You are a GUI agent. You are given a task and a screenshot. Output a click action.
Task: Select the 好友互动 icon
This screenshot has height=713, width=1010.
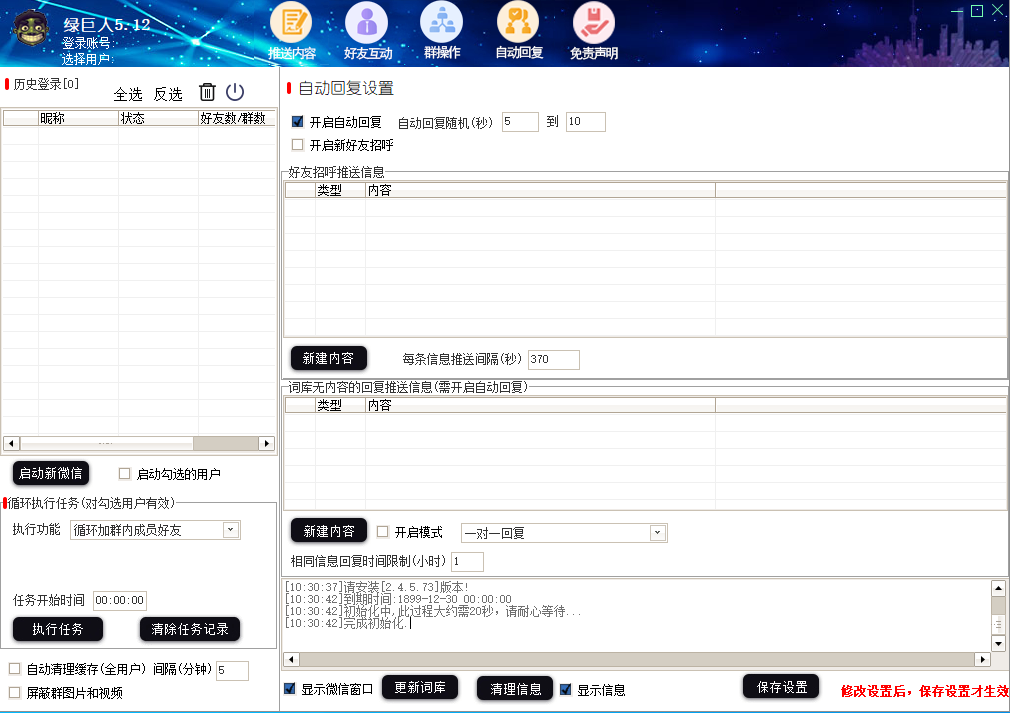coord(366,22)
